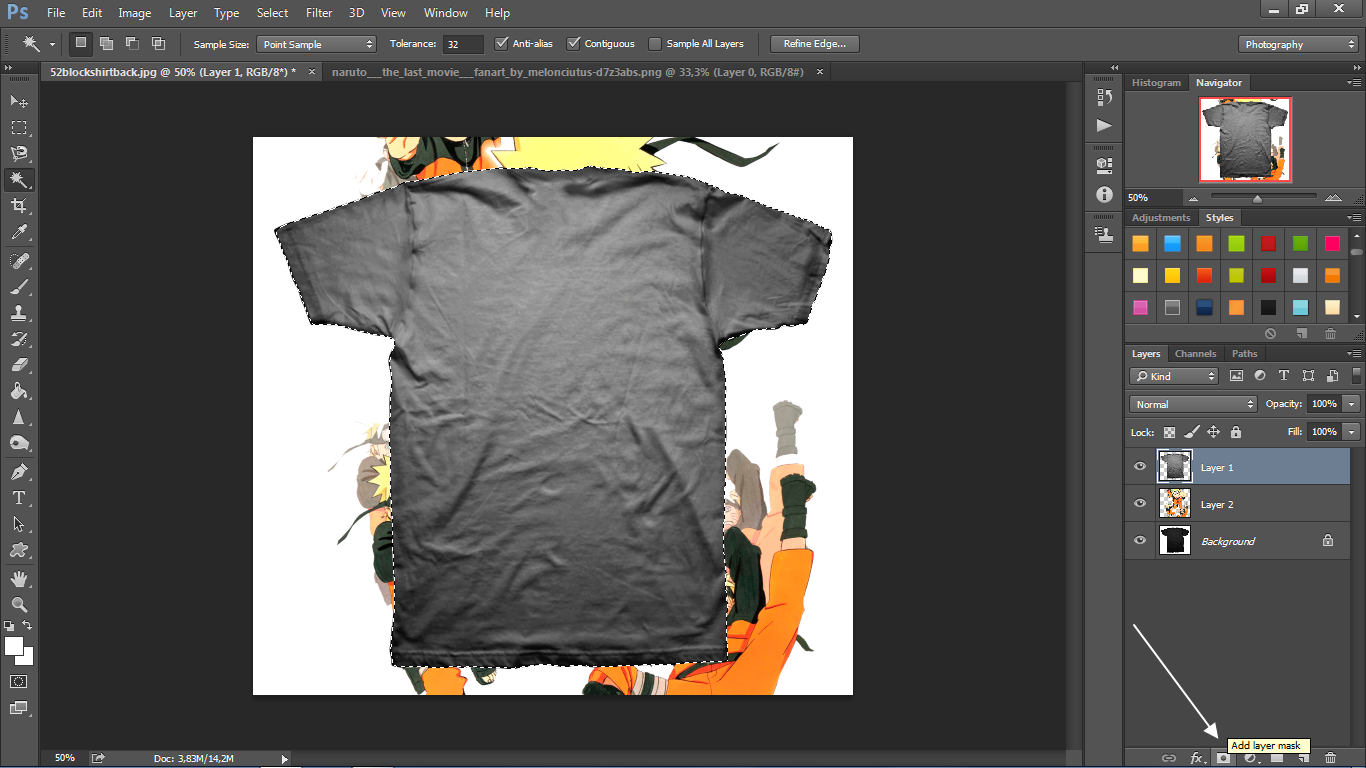This screenshot has width=1366, height=768.
Task: Lock layer position
Action: pyautogui.click(x=1213, y=432)
